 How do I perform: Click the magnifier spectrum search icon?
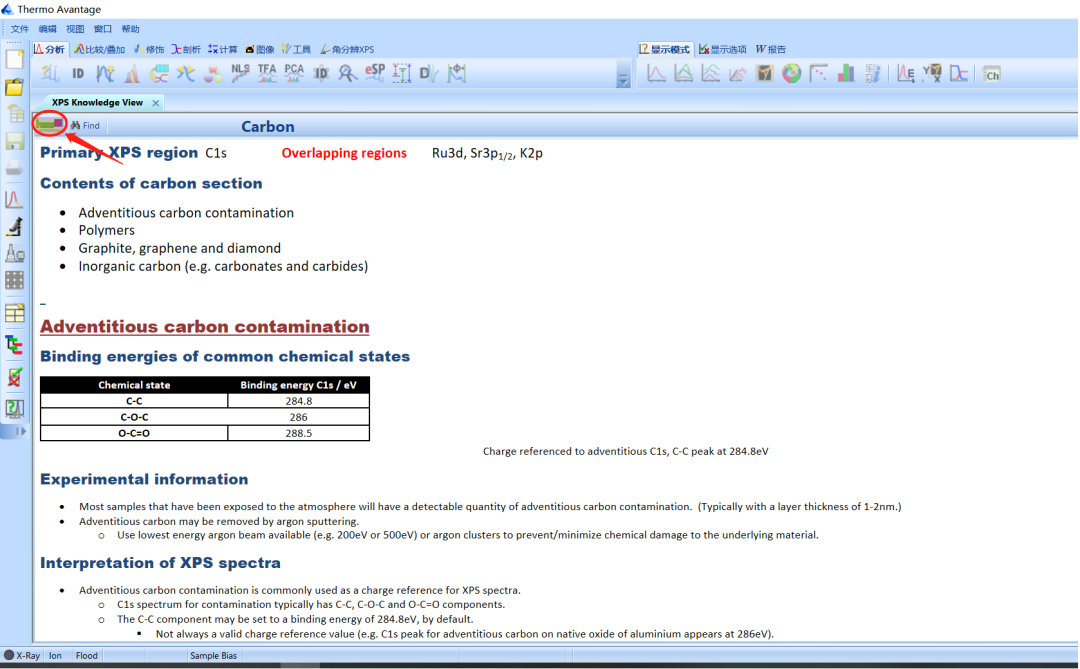click(348, 73)
